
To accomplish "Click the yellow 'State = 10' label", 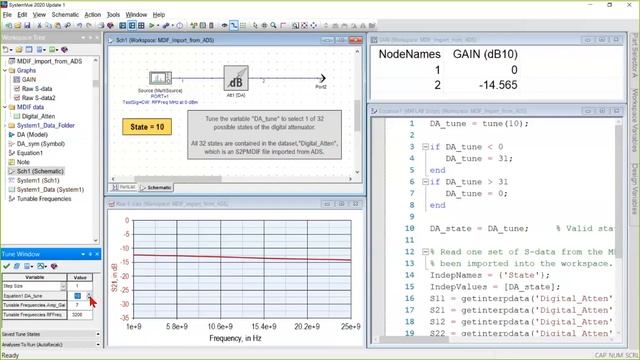I will (147, 127).
